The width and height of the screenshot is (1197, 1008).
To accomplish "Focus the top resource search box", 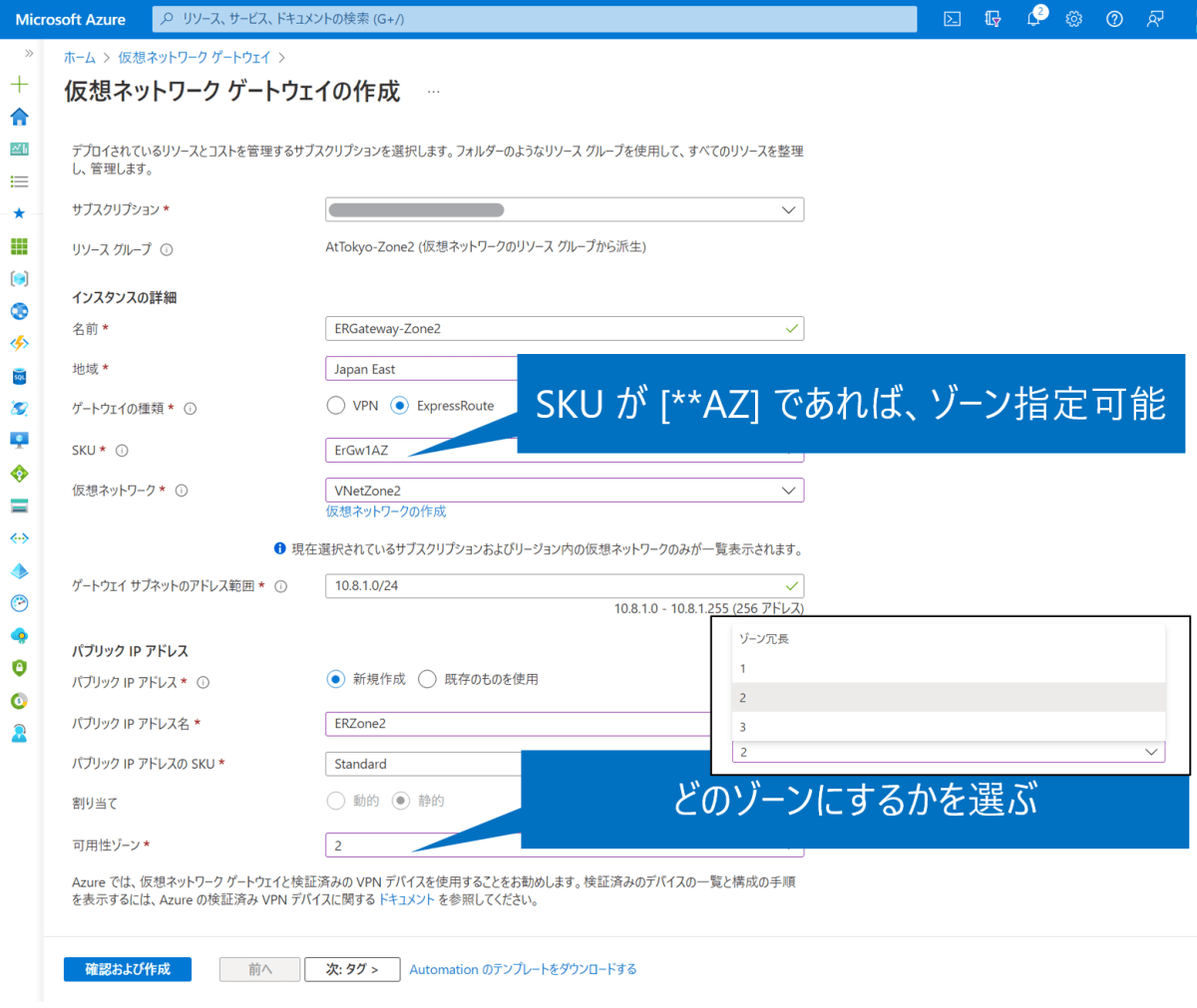I will click(x=535, y=19).
